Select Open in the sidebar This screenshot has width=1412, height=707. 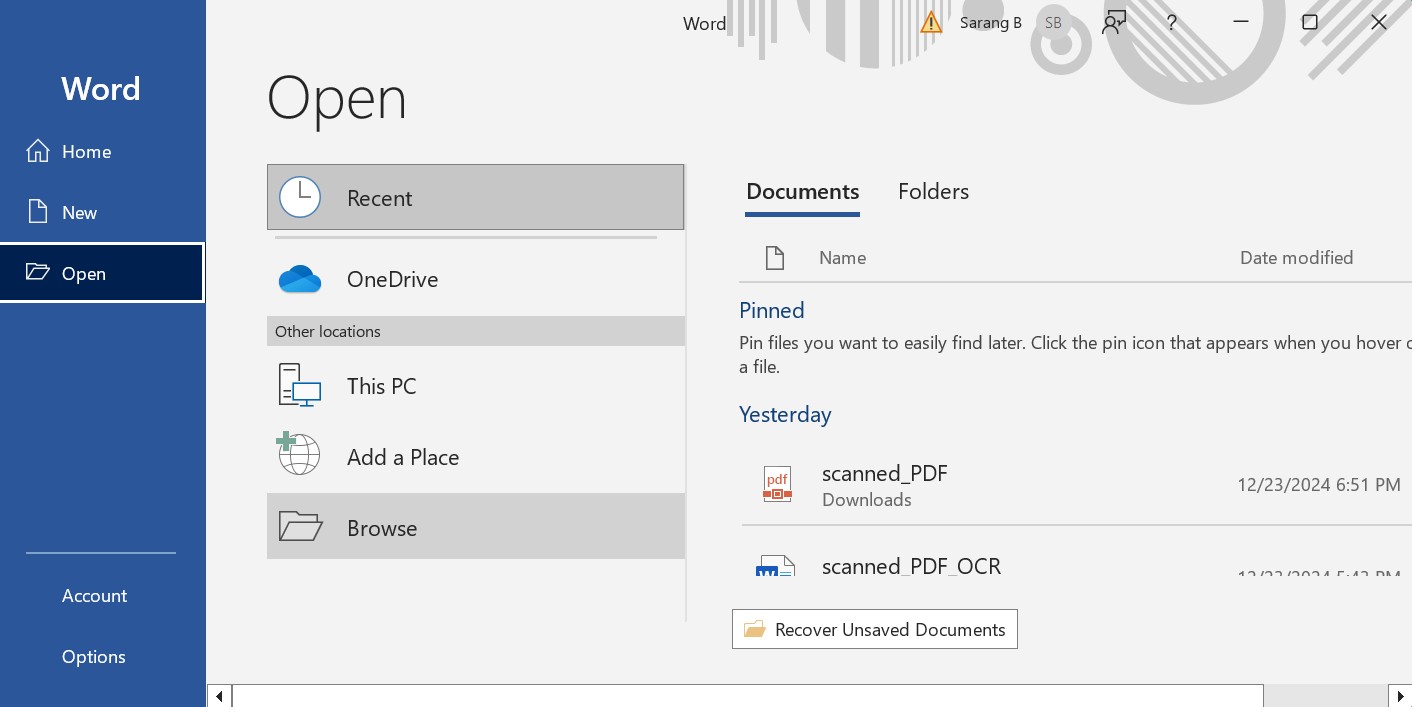(102, 272)
